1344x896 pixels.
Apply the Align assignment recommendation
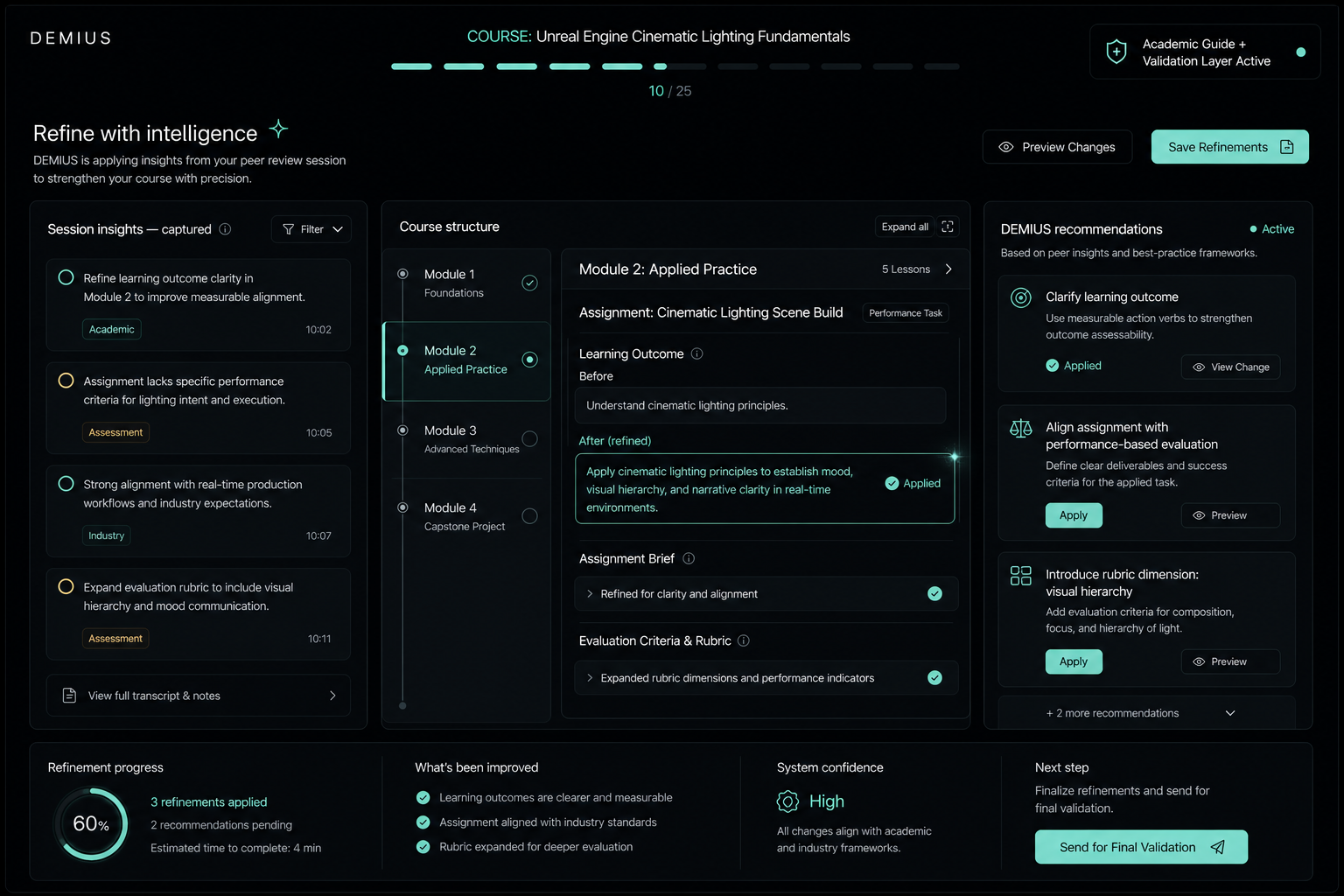(x=1074, y=515)
